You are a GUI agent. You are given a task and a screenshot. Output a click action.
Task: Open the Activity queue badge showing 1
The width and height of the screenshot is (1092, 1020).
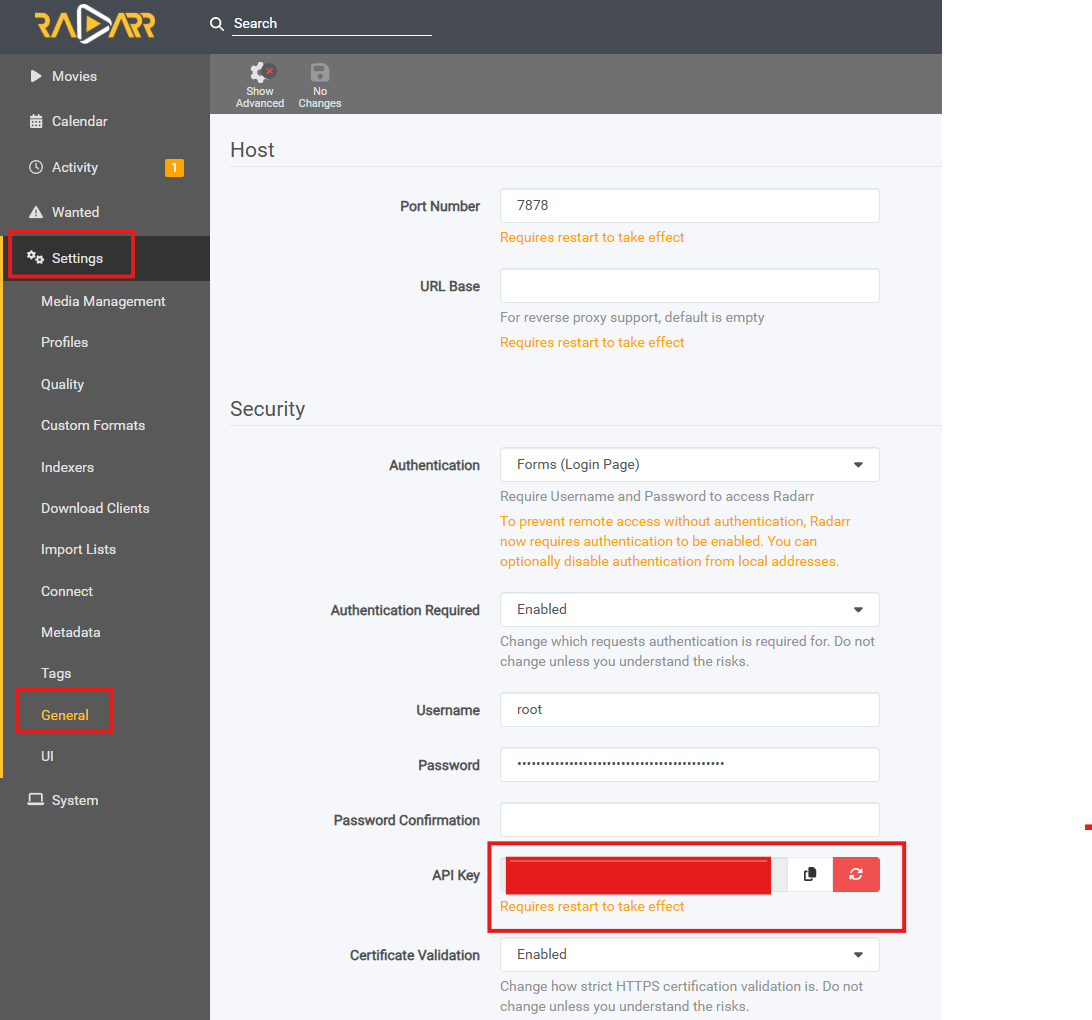[x=174, y=168]
